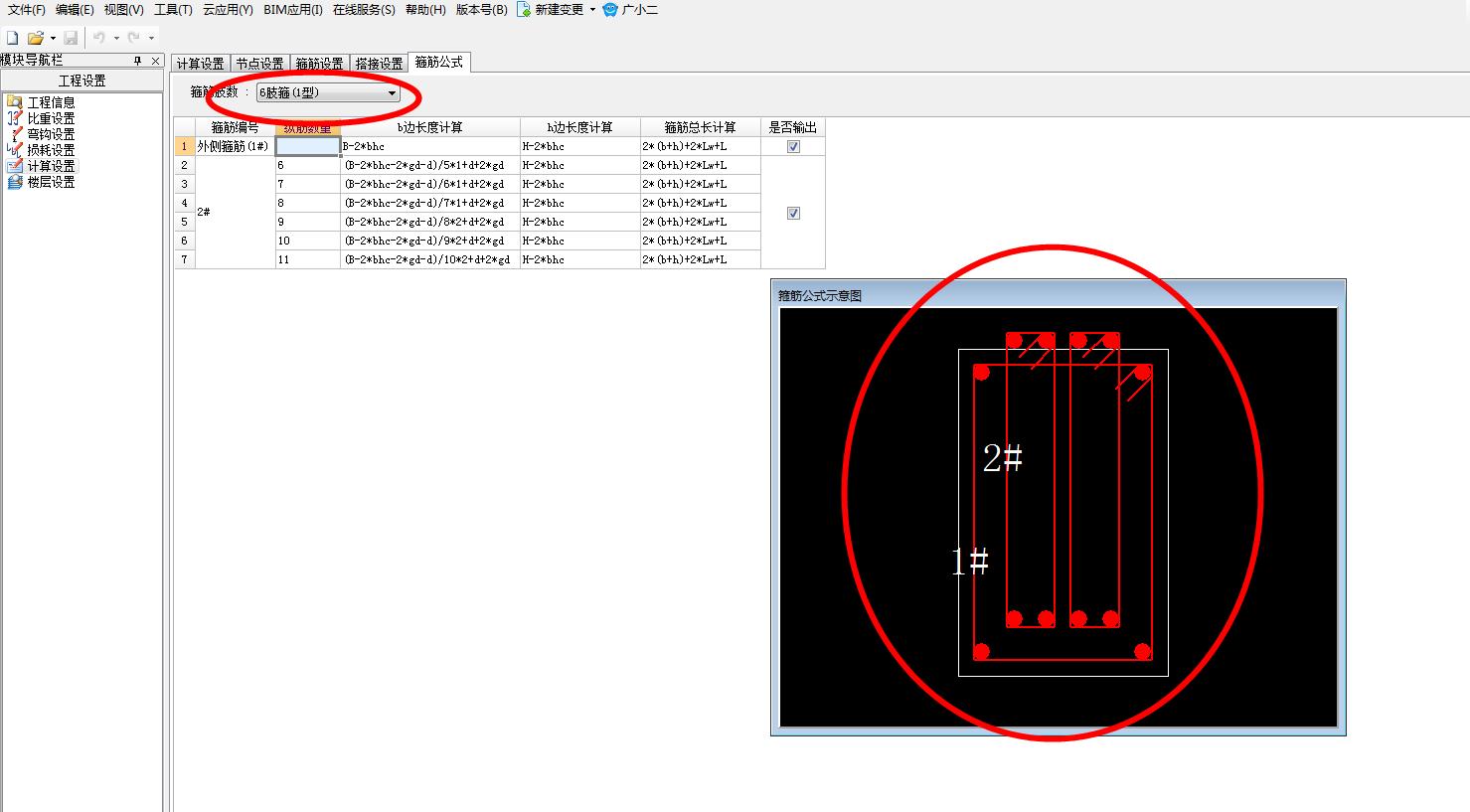The width and height of the screenshot is (1470, 812).
Task: Expand the Open folder dropdown arrow
Action: (x=53, y=38)
